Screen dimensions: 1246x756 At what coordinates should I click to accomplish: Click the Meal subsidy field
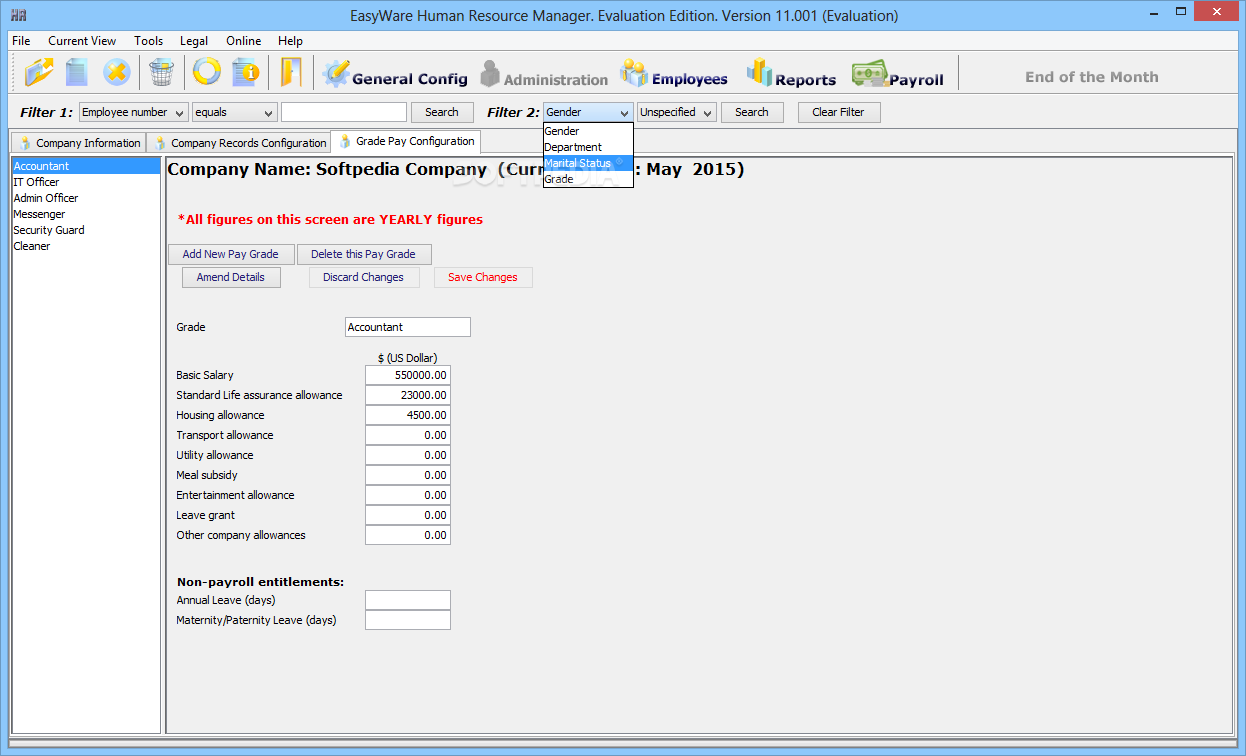click(x=408, y=475)
